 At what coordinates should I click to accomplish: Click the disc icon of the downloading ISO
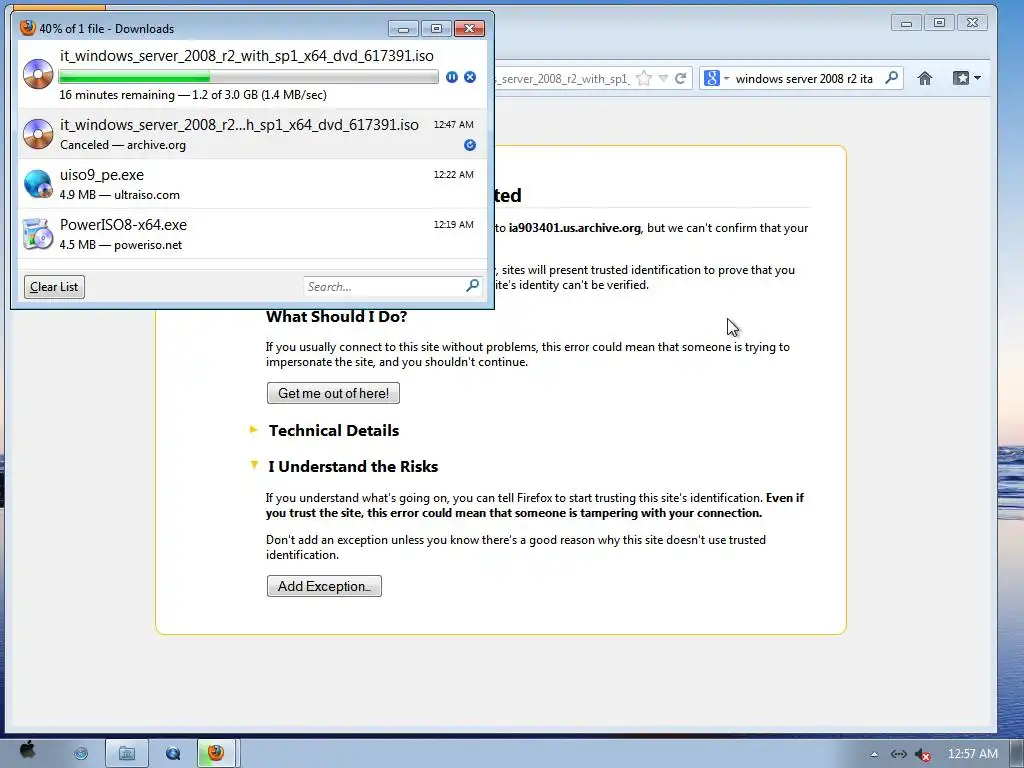point(38,74)
